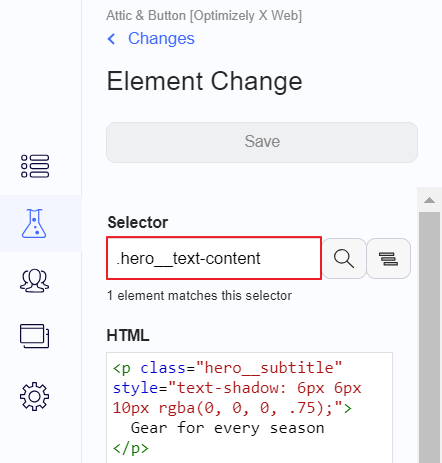Click the vertical scrollbar thumb
This screenshot has width=442, height=463.
click(429, 337)
